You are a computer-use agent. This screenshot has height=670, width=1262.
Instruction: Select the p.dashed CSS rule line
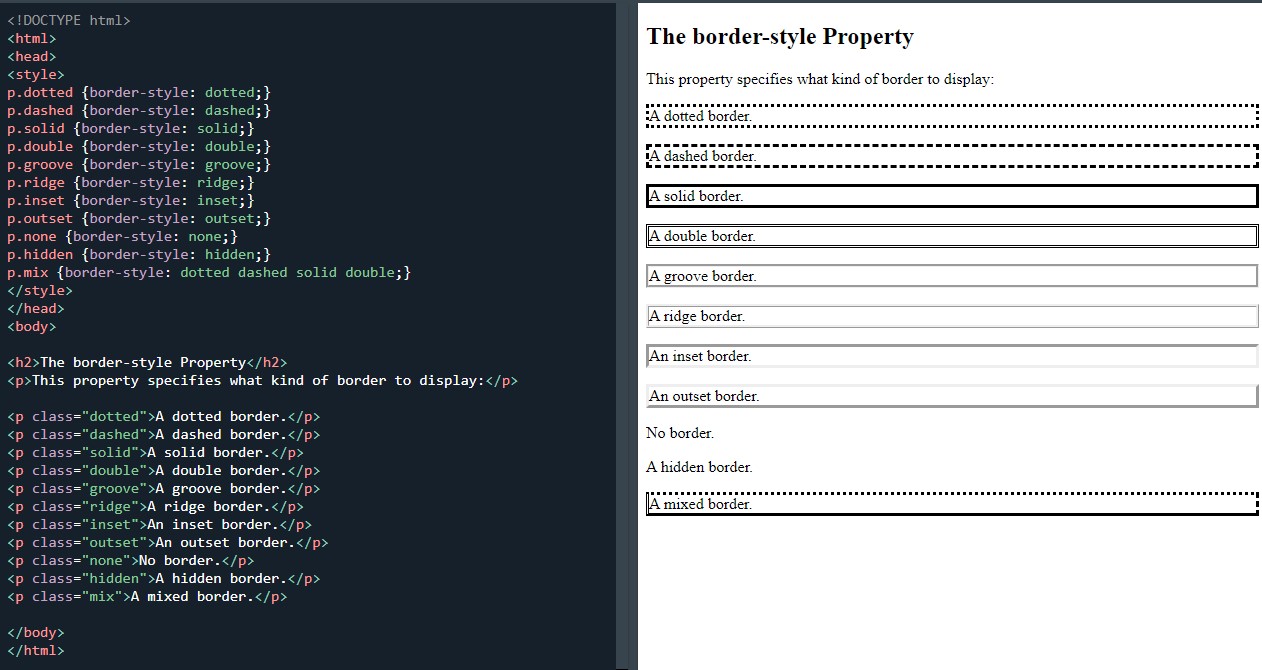tap(139, 110)
